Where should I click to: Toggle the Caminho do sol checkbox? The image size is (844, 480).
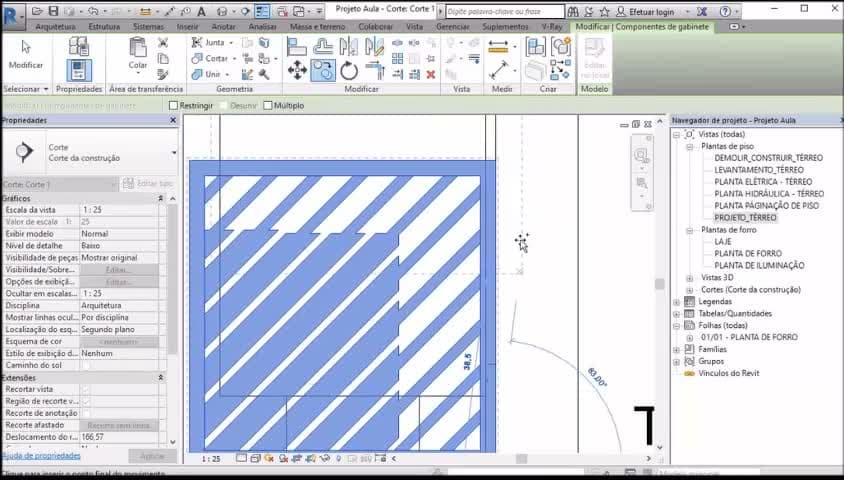point(85,365)
